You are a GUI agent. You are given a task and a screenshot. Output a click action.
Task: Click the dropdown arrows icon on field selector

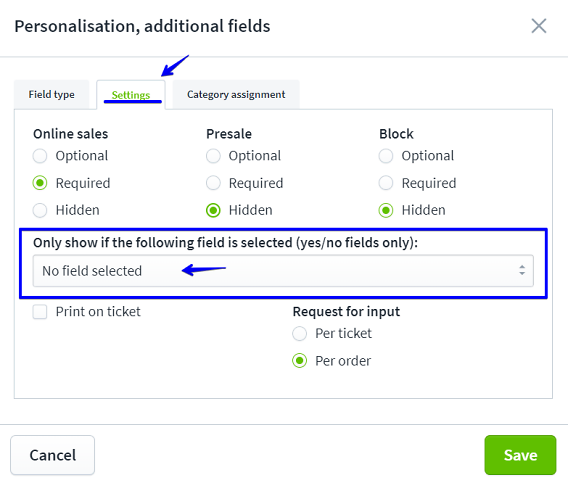coord(522,270)
